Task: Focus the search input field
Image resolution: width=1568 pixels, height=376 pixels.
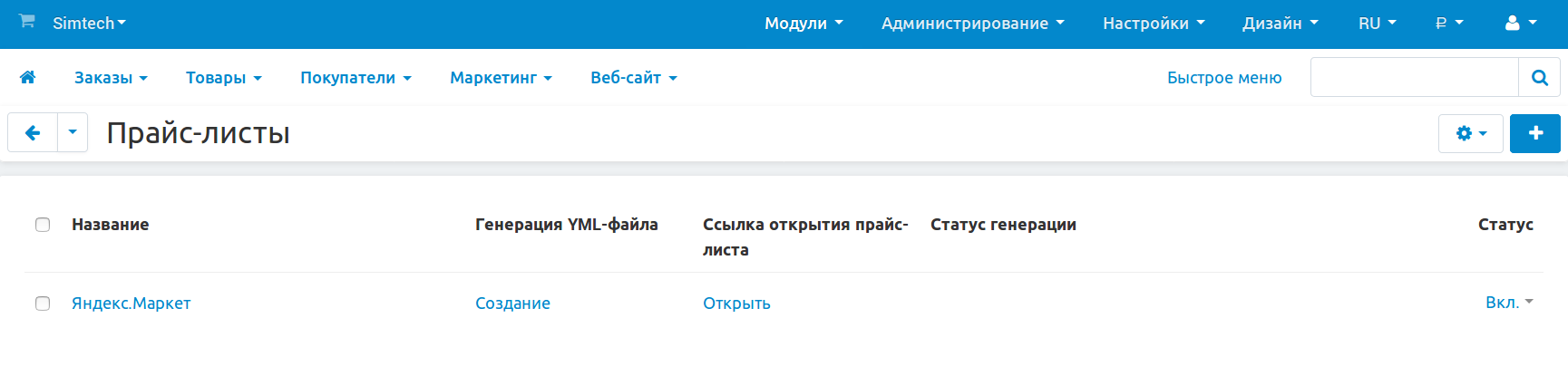Action: (1414, 78)
